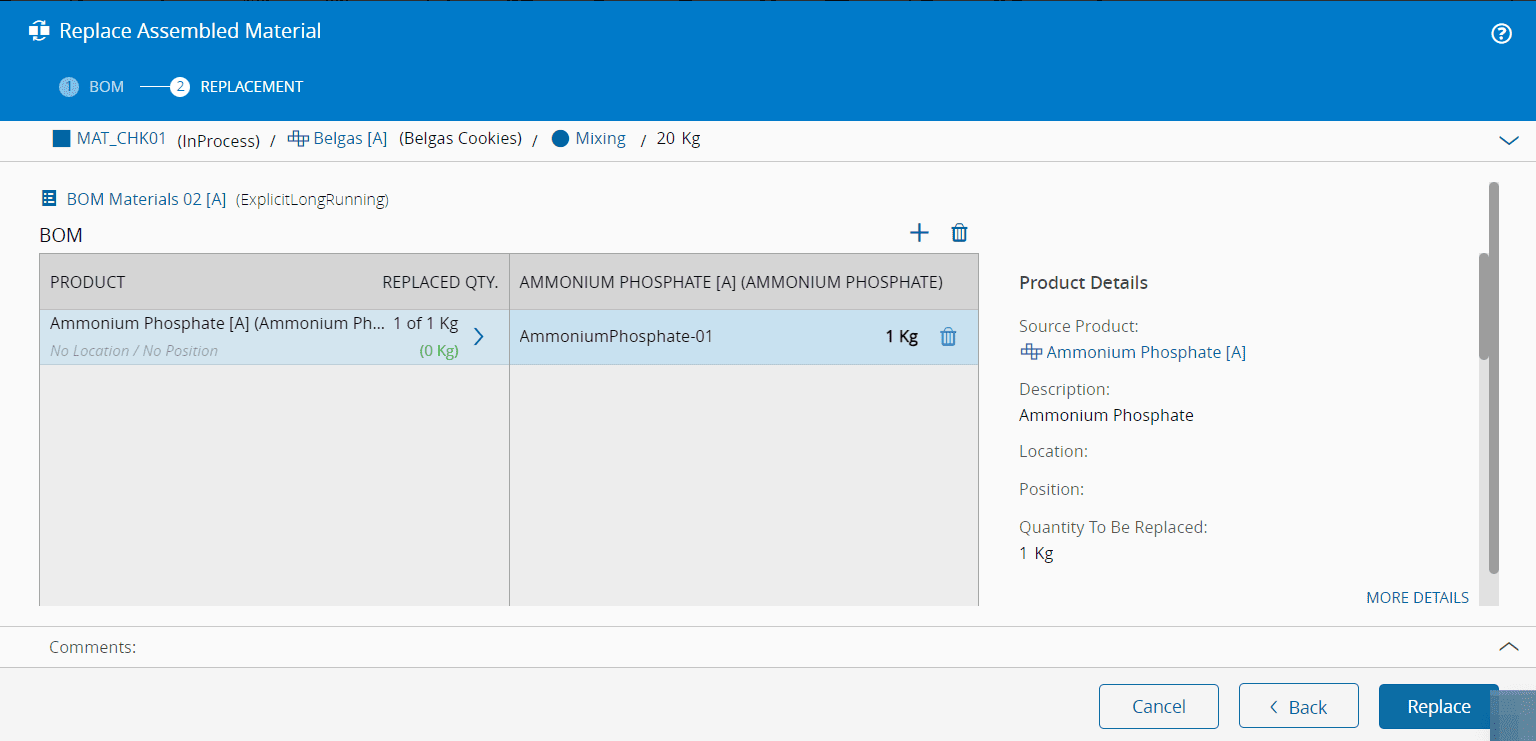Click the help question mark icon
1536x741 pixels.
click(1501, 34)
